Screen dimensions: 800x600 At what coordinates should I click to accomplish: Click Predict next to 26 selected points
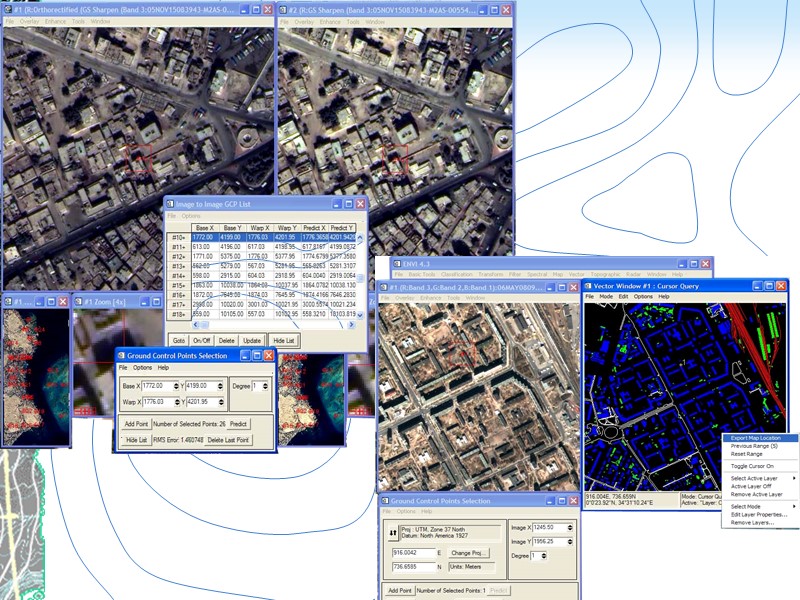pos(238,423)
